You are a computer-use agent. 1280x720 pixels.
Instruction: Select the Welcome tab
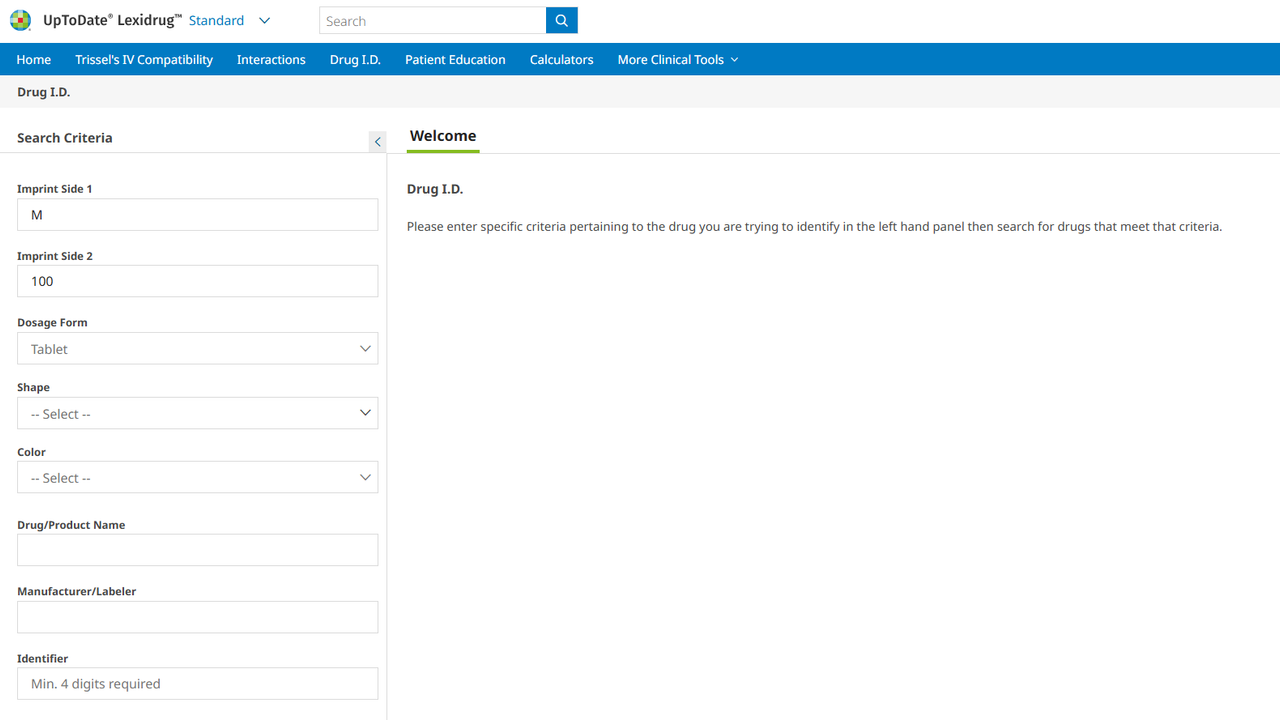[443, 136]
